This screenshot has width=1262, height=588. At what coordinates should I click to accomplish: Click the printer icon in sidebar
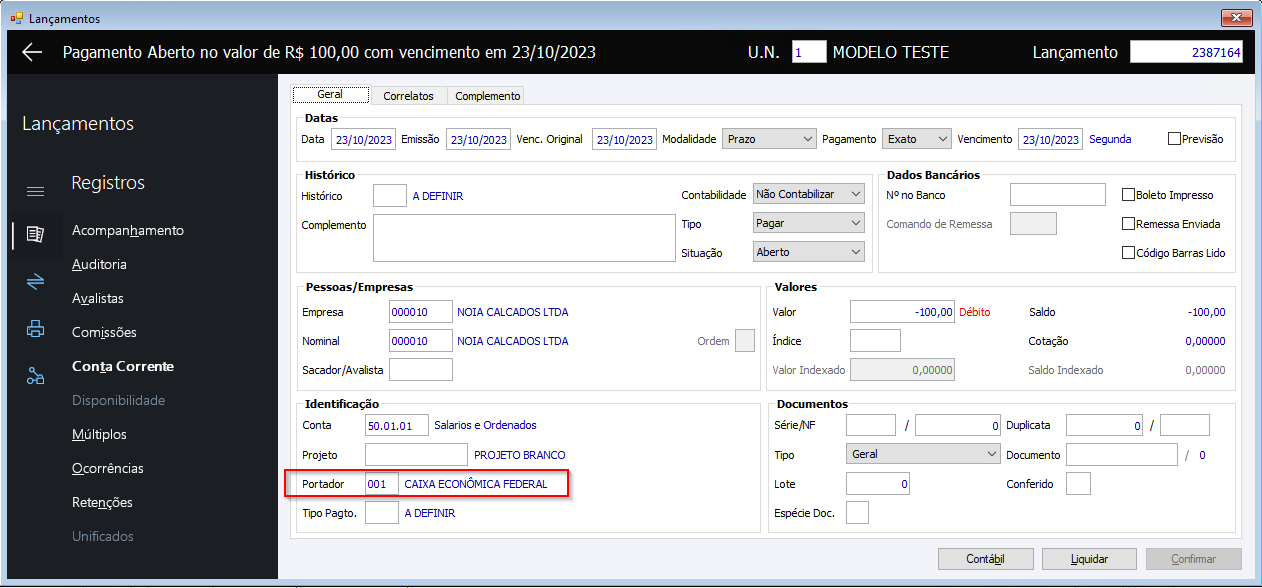click(x=35, y=329)
